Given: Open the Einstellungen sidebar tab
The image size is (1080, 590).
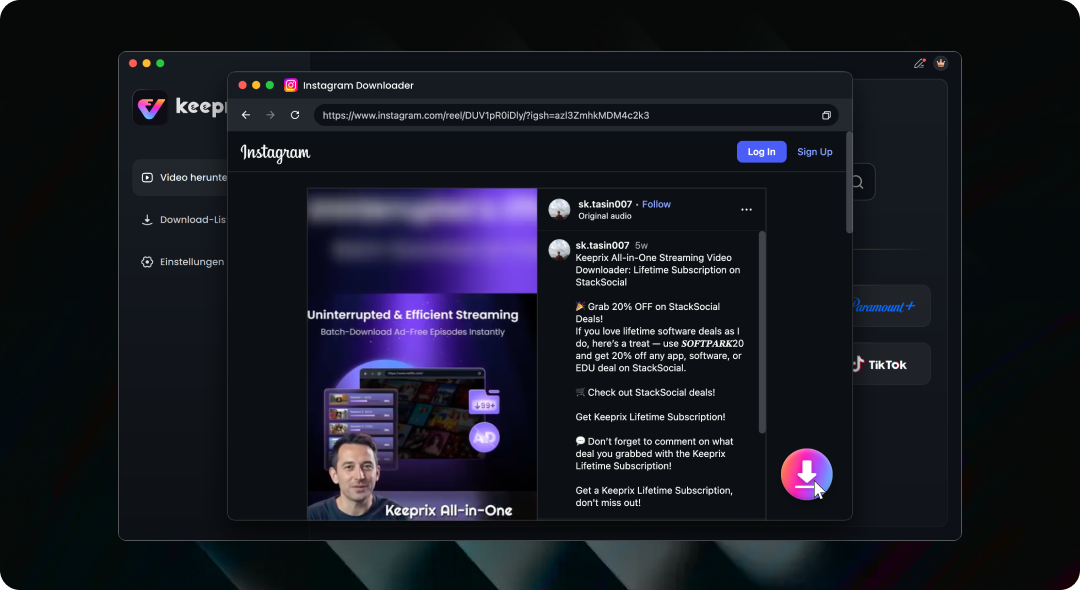Looking at the screenshot, I should 180,262.
